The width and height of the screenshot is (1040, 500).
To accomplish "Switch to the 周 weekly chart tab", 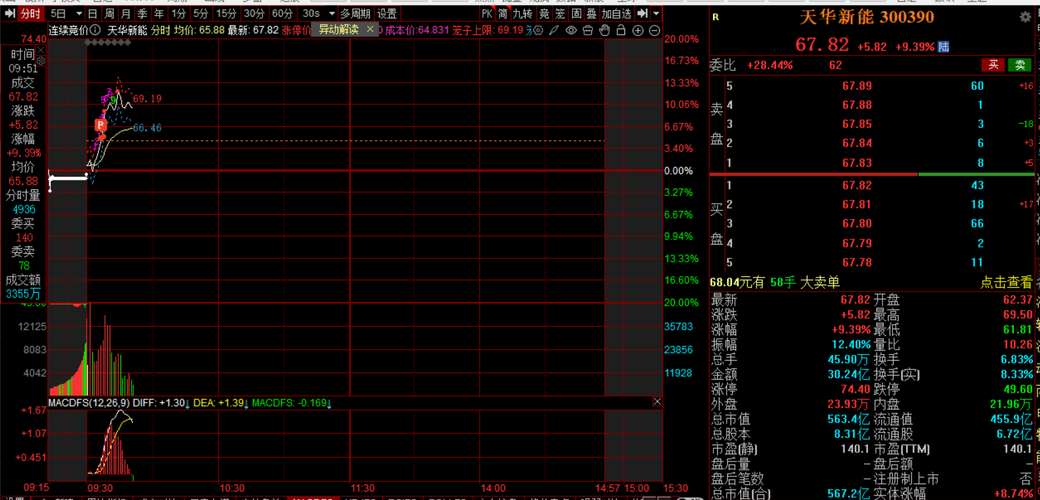I will pos(109,14).
